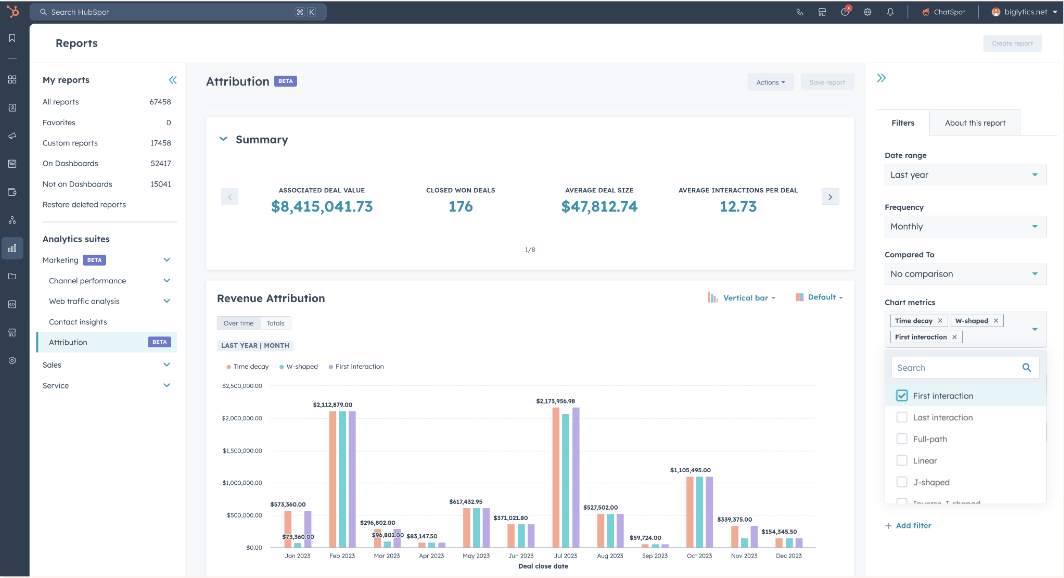Image resolution: width=1064 pixels, height=578 pixels.
Task: Click the Actions button
Action: coord(770,82)
